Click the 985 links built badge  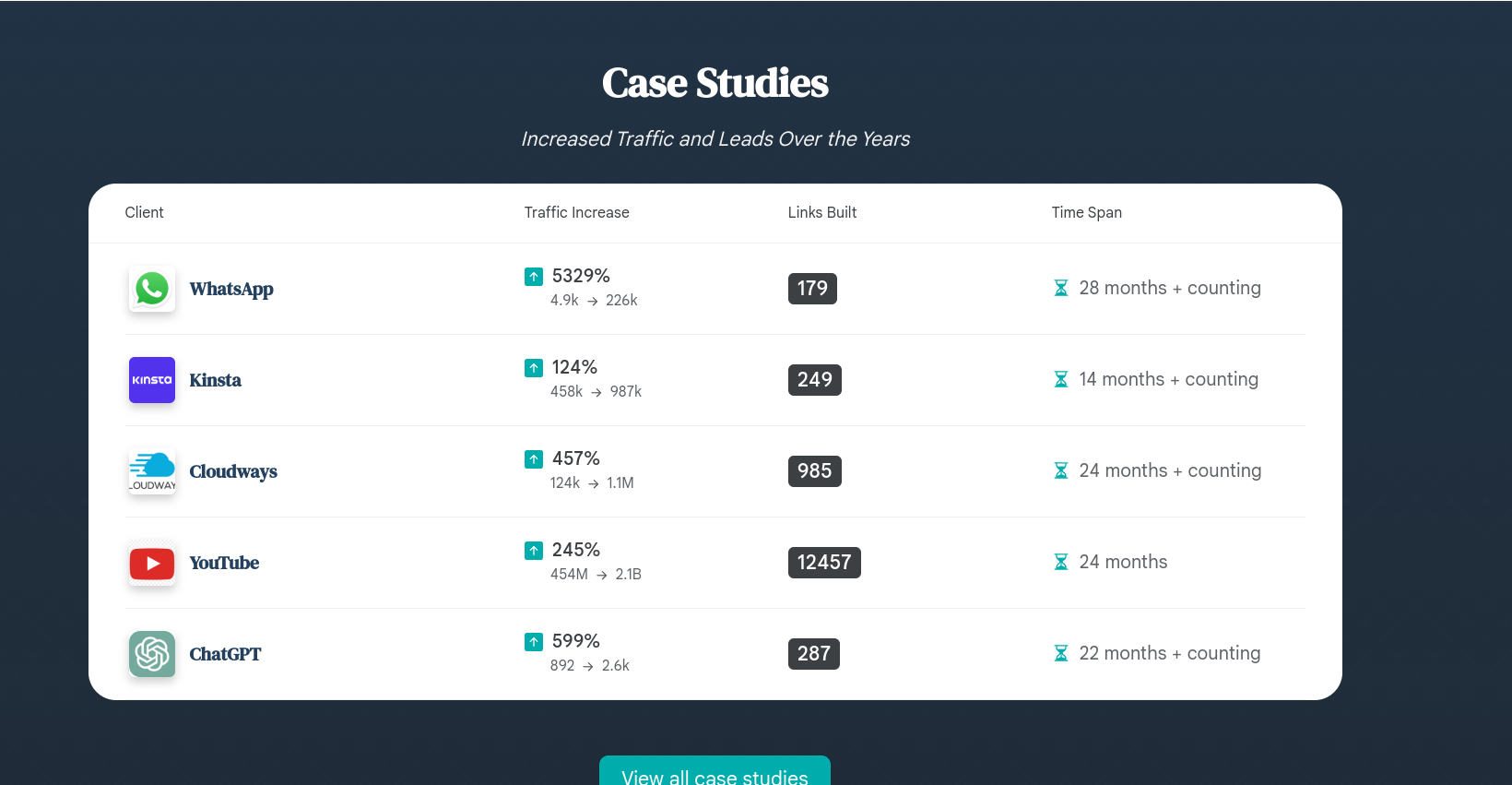[x=815, y=471]
